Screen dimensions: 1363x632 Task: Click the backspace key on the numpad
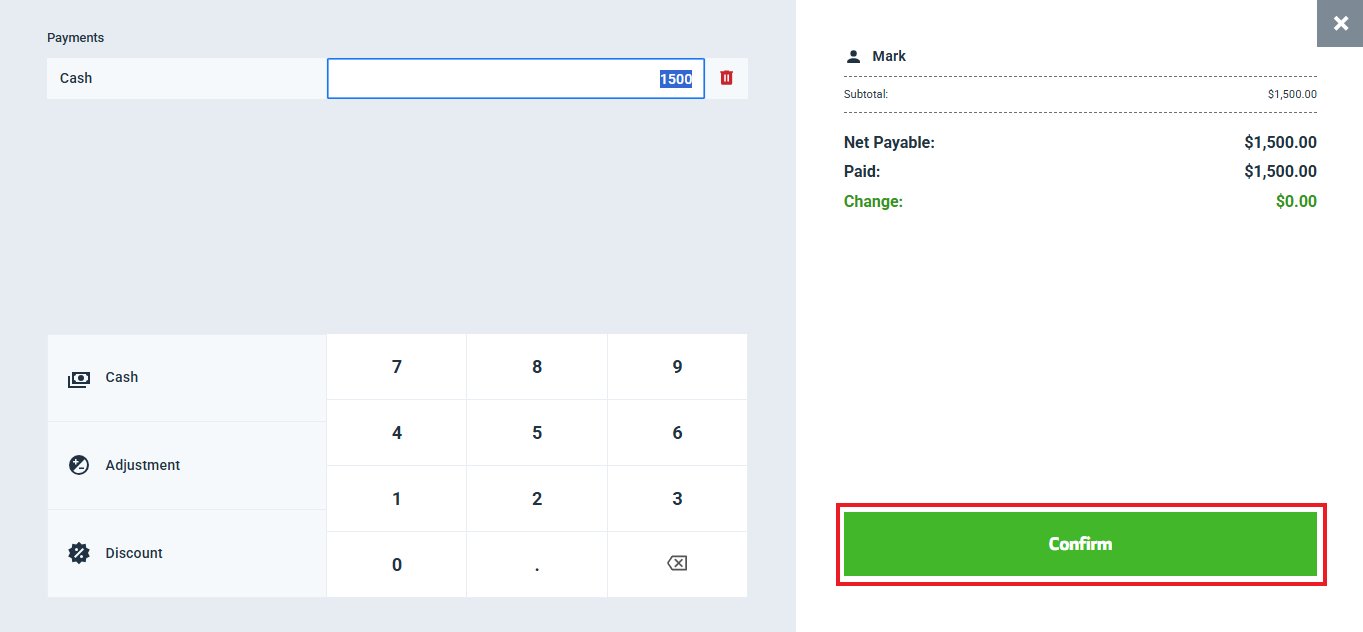pos(677,564)
